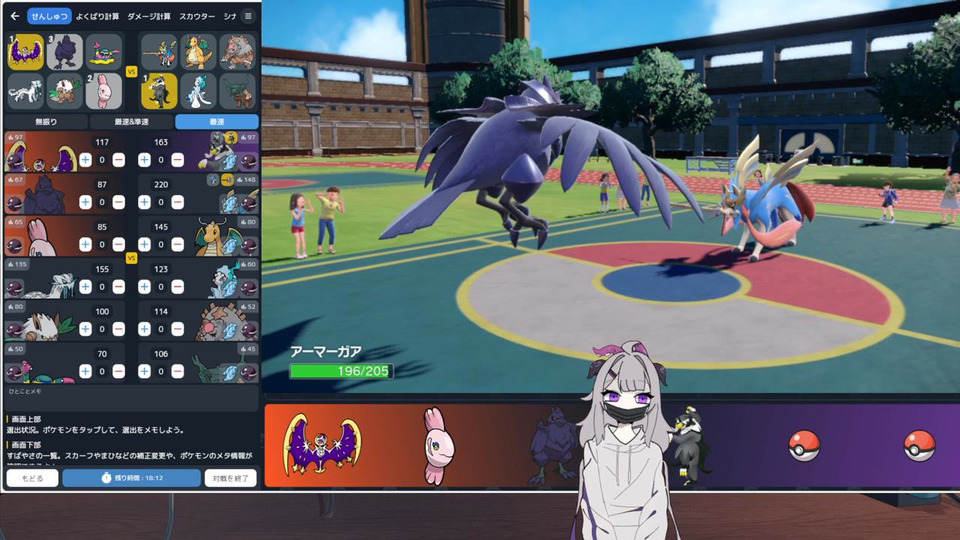
Task: Increase rank for Chien-Pao speed 155 row
Action: (85, 287)
